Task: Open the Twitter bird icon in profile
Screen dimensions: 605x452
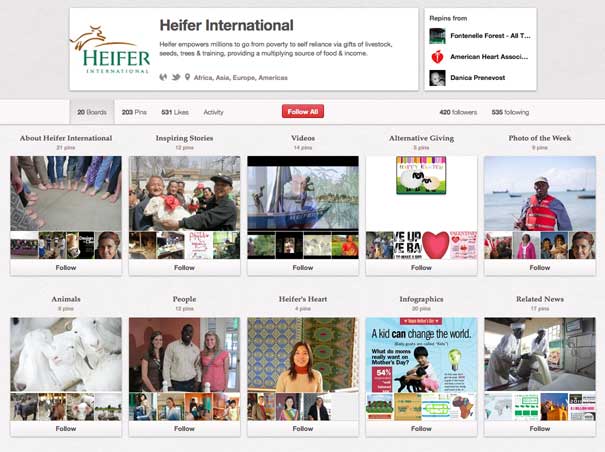Action: click(176, 77)
